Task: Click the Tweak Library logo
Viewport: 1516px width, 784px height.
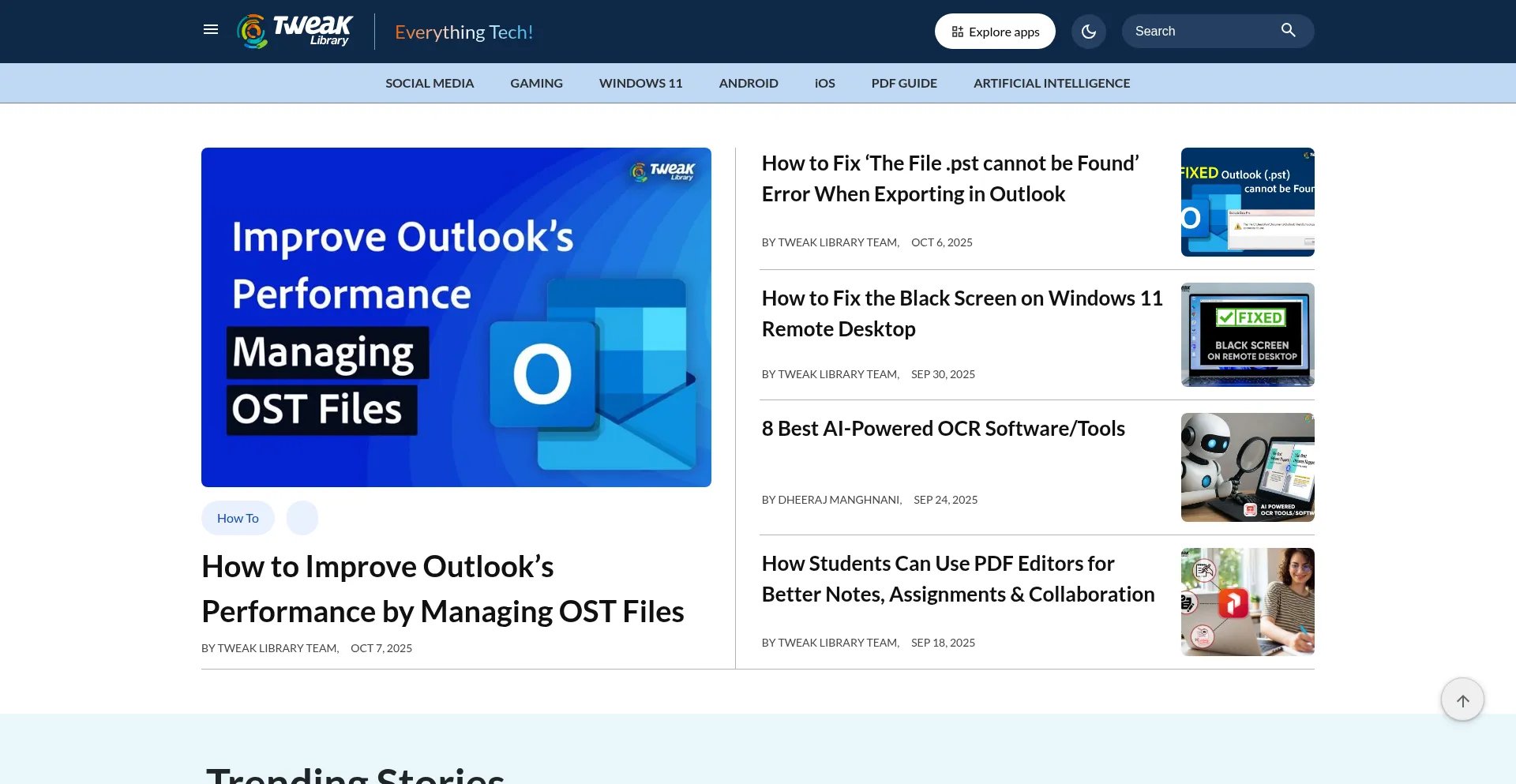Action: pos(295,32)
